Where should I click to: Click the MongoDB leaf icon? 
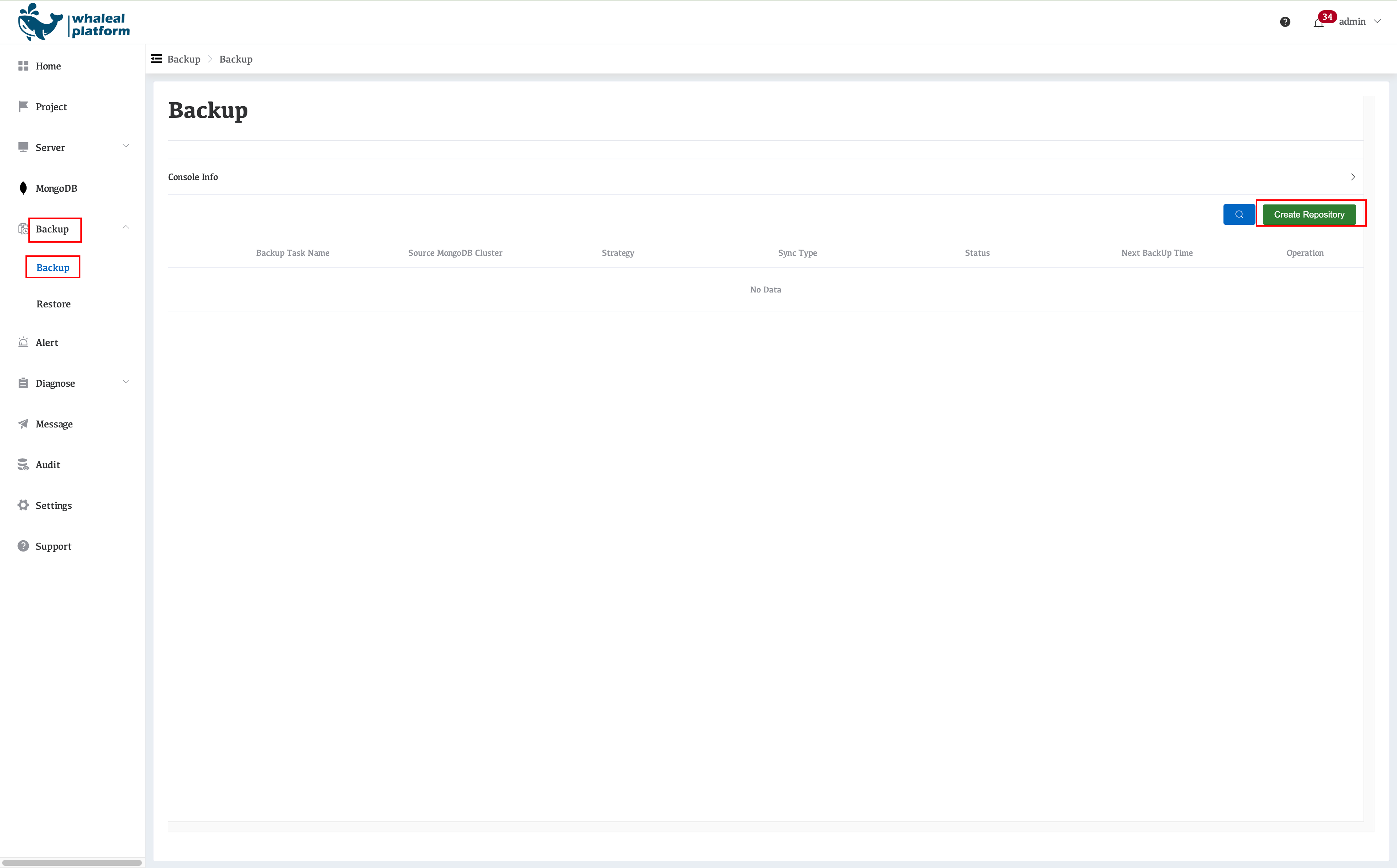(x=23, y=188)
